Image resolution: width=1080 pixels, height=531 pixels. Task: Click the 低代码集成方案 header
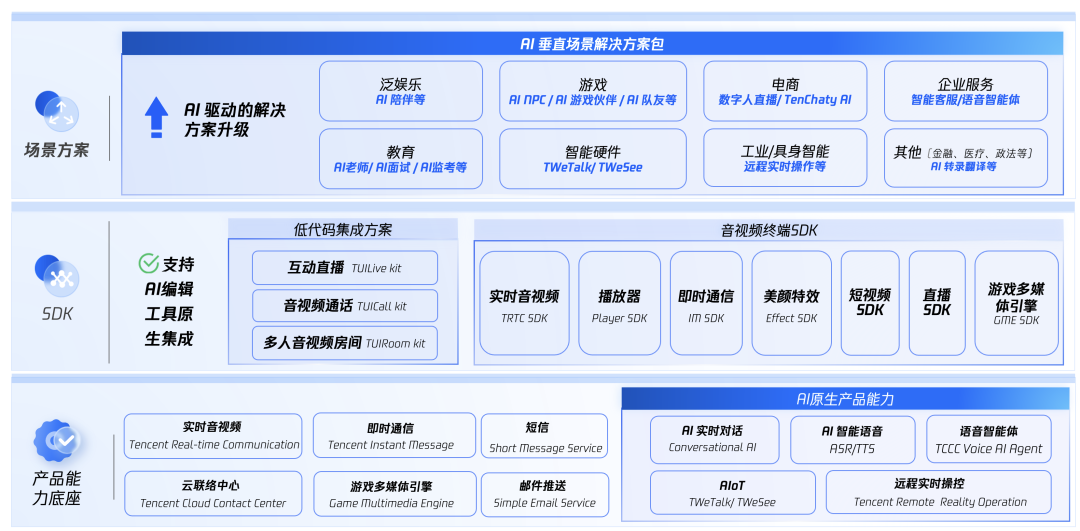342,229
